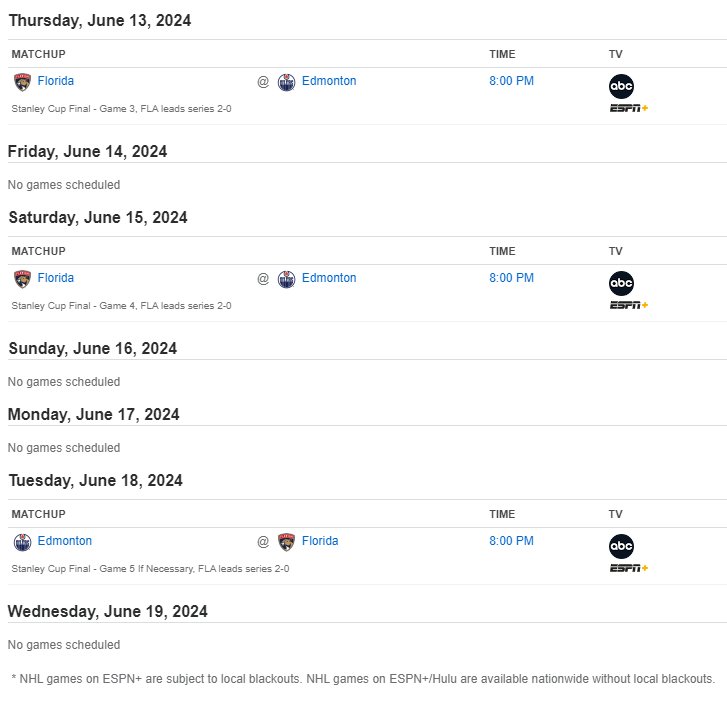The height and width of the screenshot is (702, 727).
Task: Click Edmonton Oilers logo in June 18 game
Action: [x=22, y=542]
